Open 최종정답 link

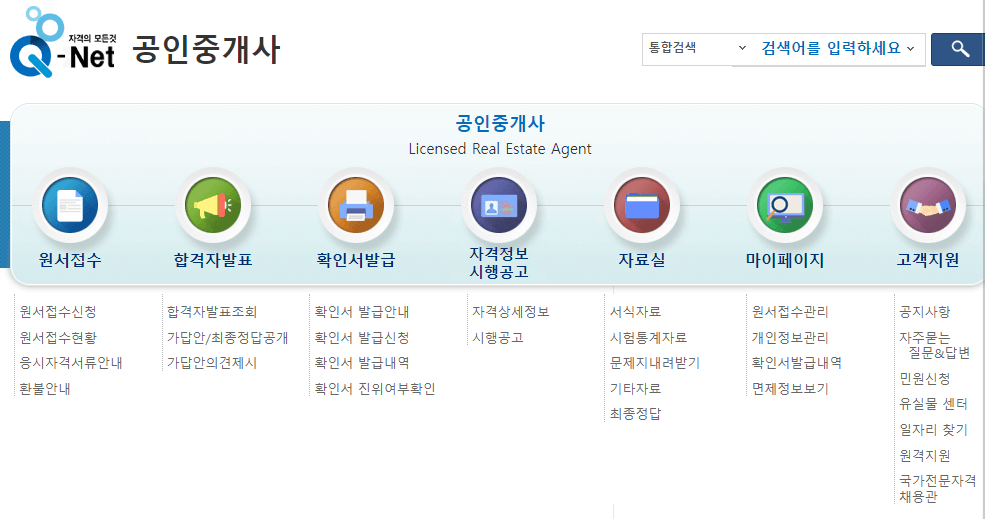[635, 413]
